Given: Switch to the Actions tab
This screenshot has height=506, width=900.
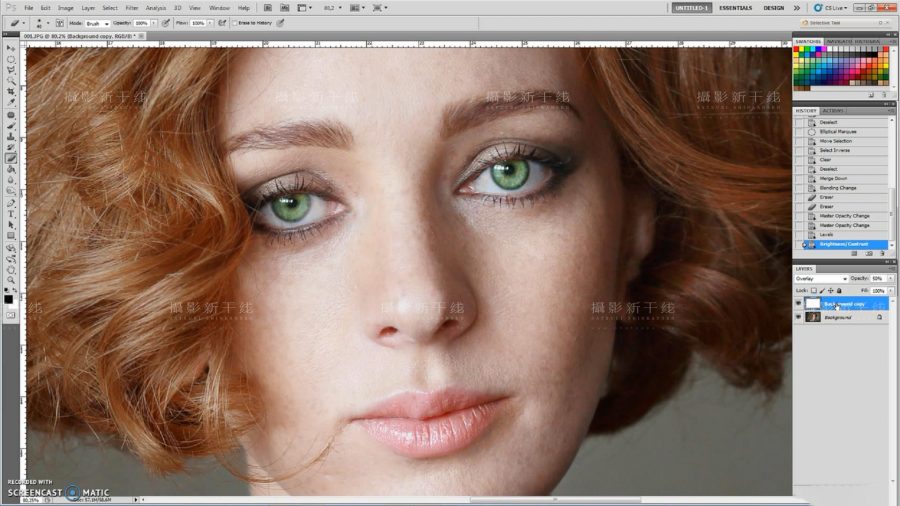Looking at the screenshot, I should (x=833, y=111).
